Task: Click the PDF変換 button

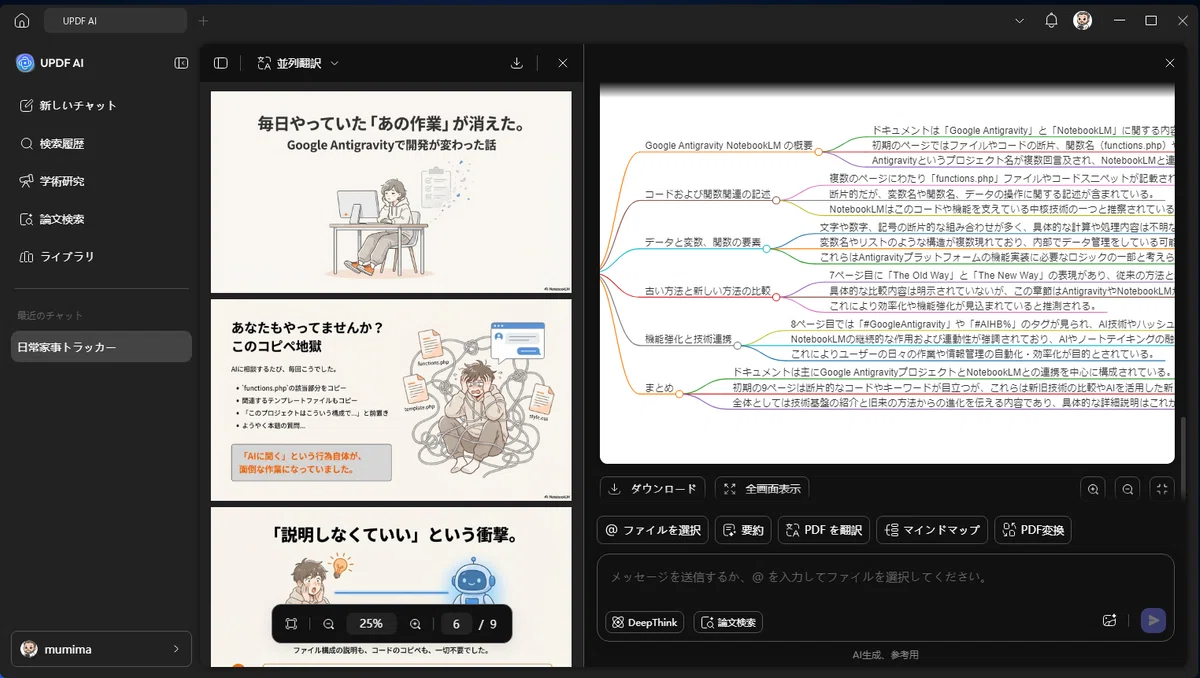Action: tap(1033, 530)
